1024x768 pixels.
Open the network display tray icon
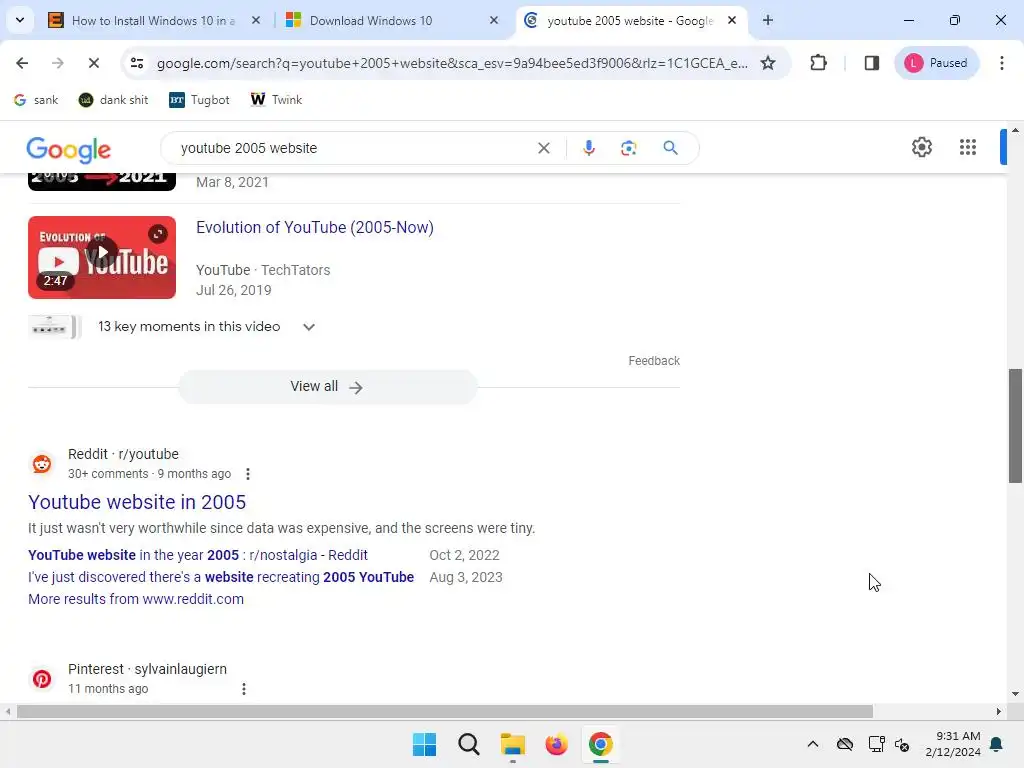(x=876, y=744)
